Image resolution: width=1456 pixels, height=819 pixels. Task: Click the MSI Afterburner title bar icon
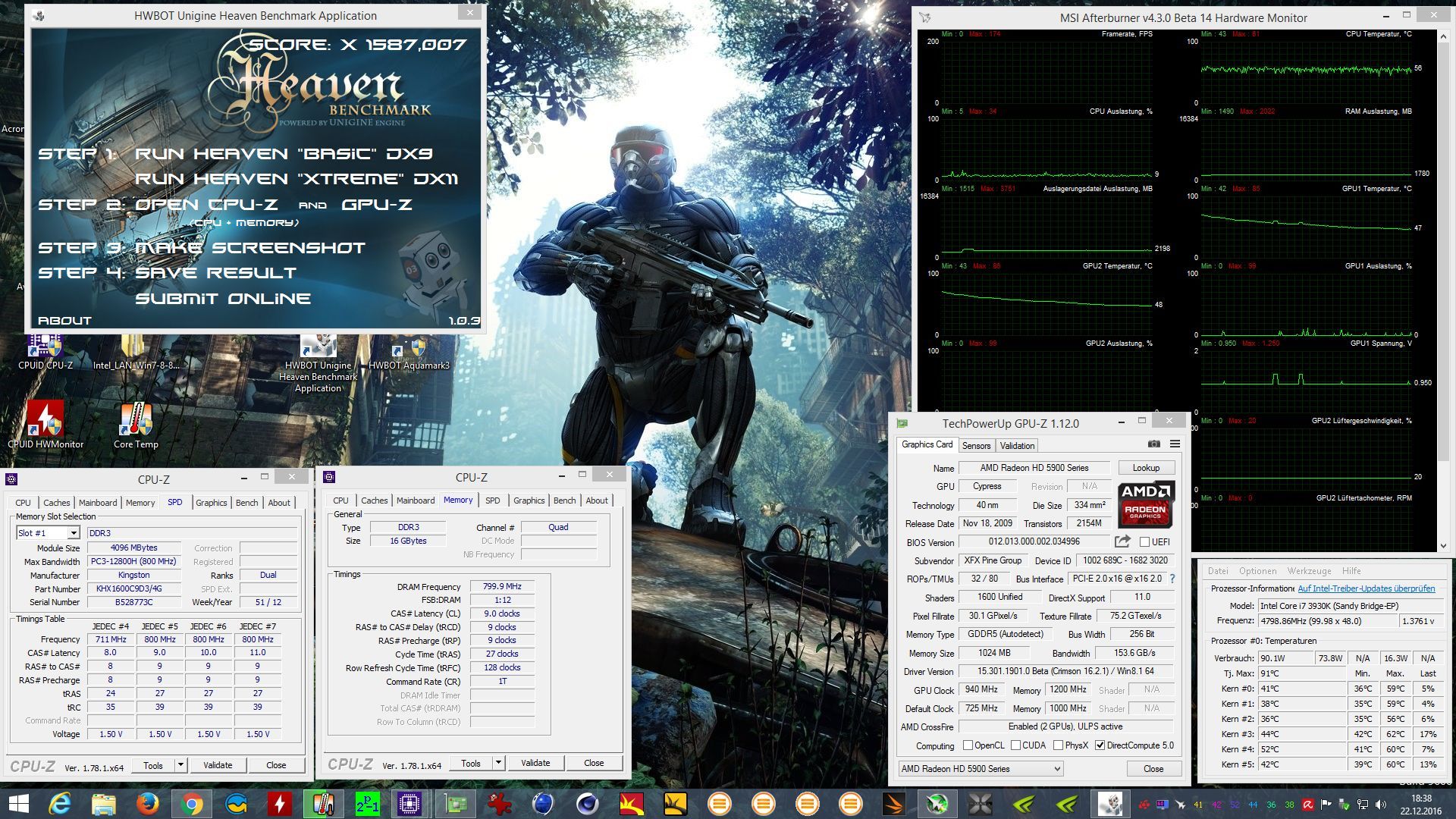[x=925, y=17]
